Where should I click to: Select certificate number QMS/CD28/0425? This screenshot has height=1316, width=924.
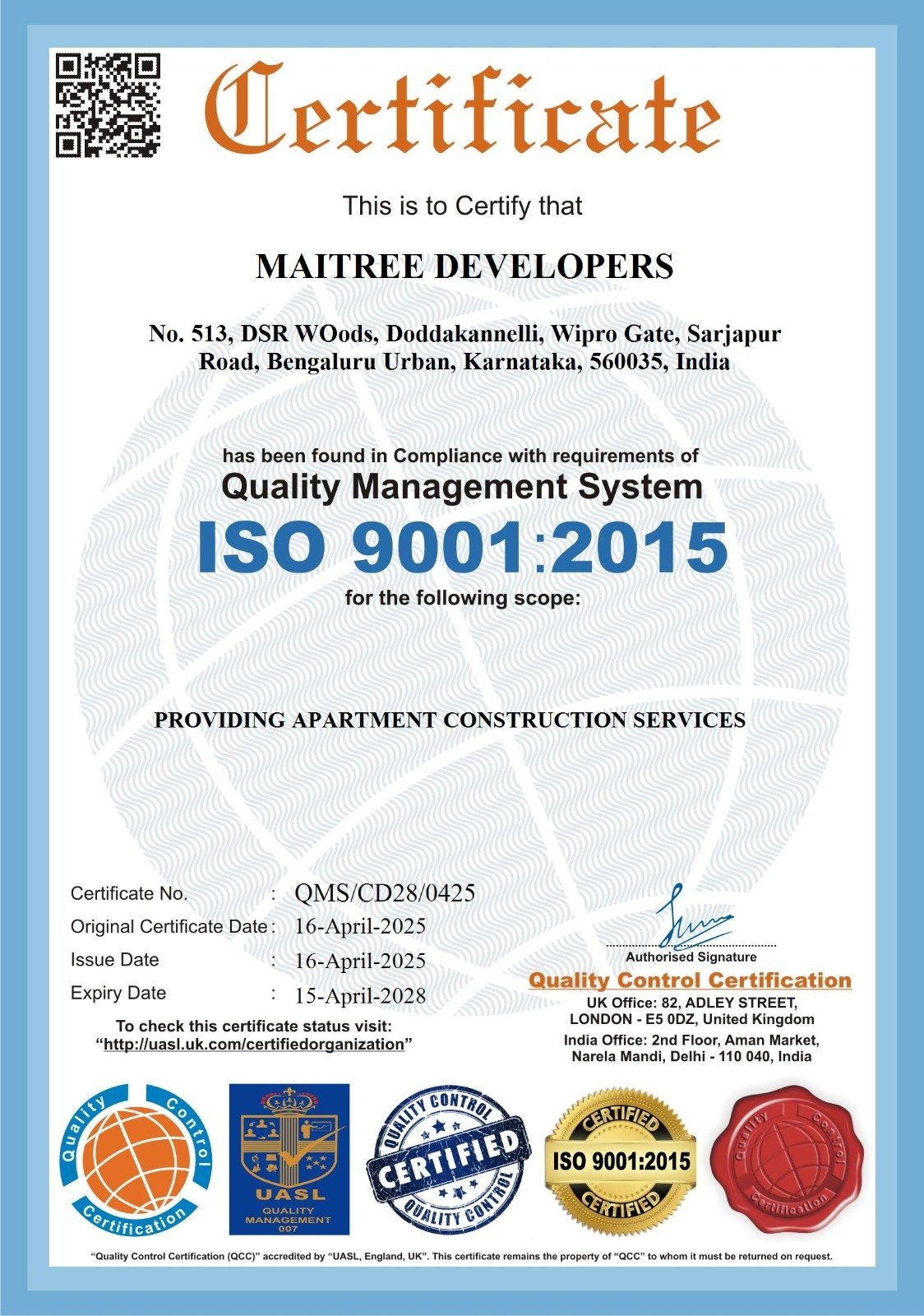[x=385, y=893]
